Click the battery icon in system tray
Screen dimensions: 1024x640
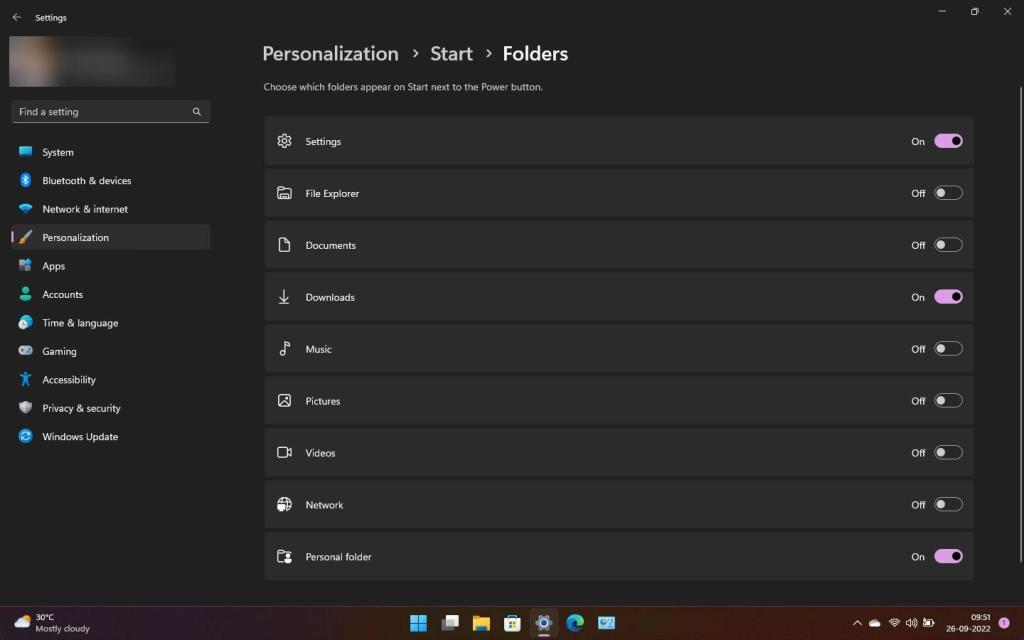pyautogui.click(x=929, y=623)
